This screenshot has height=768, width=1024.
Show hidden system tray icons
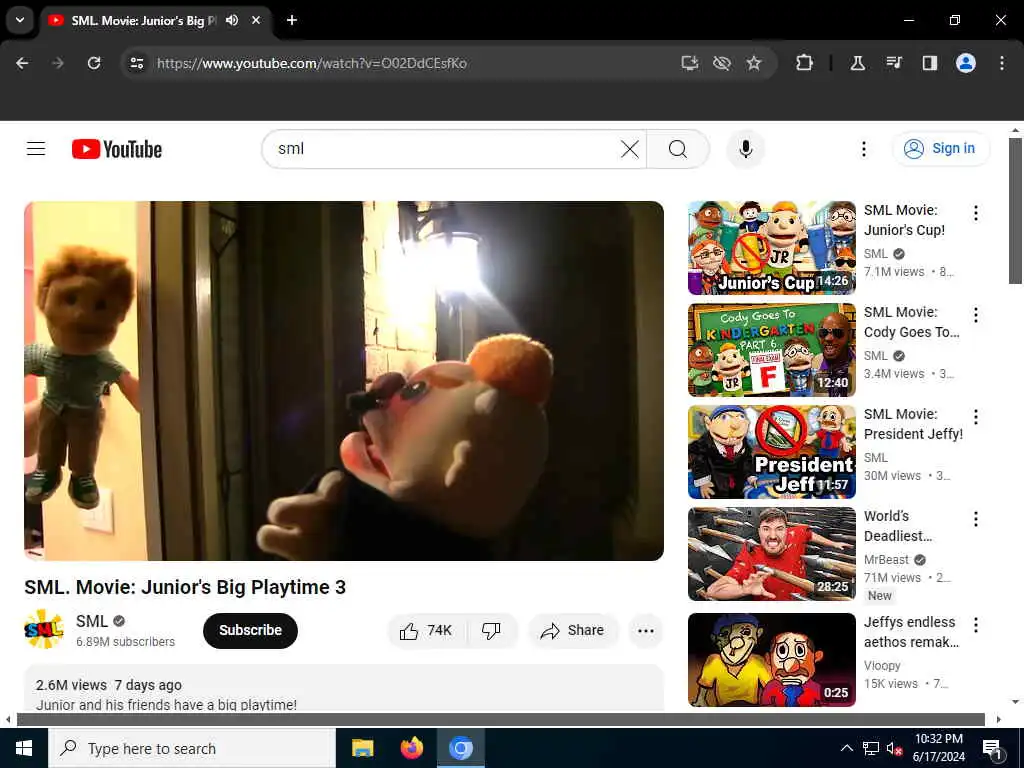tap(846, 748)
